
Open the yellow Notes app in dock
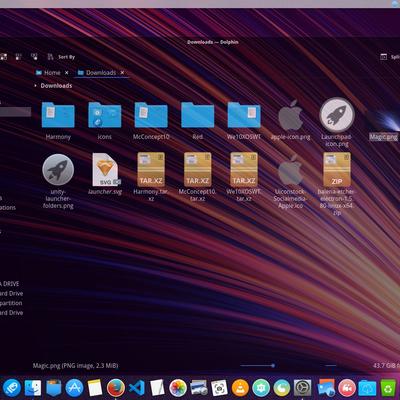tap(95, 388)
